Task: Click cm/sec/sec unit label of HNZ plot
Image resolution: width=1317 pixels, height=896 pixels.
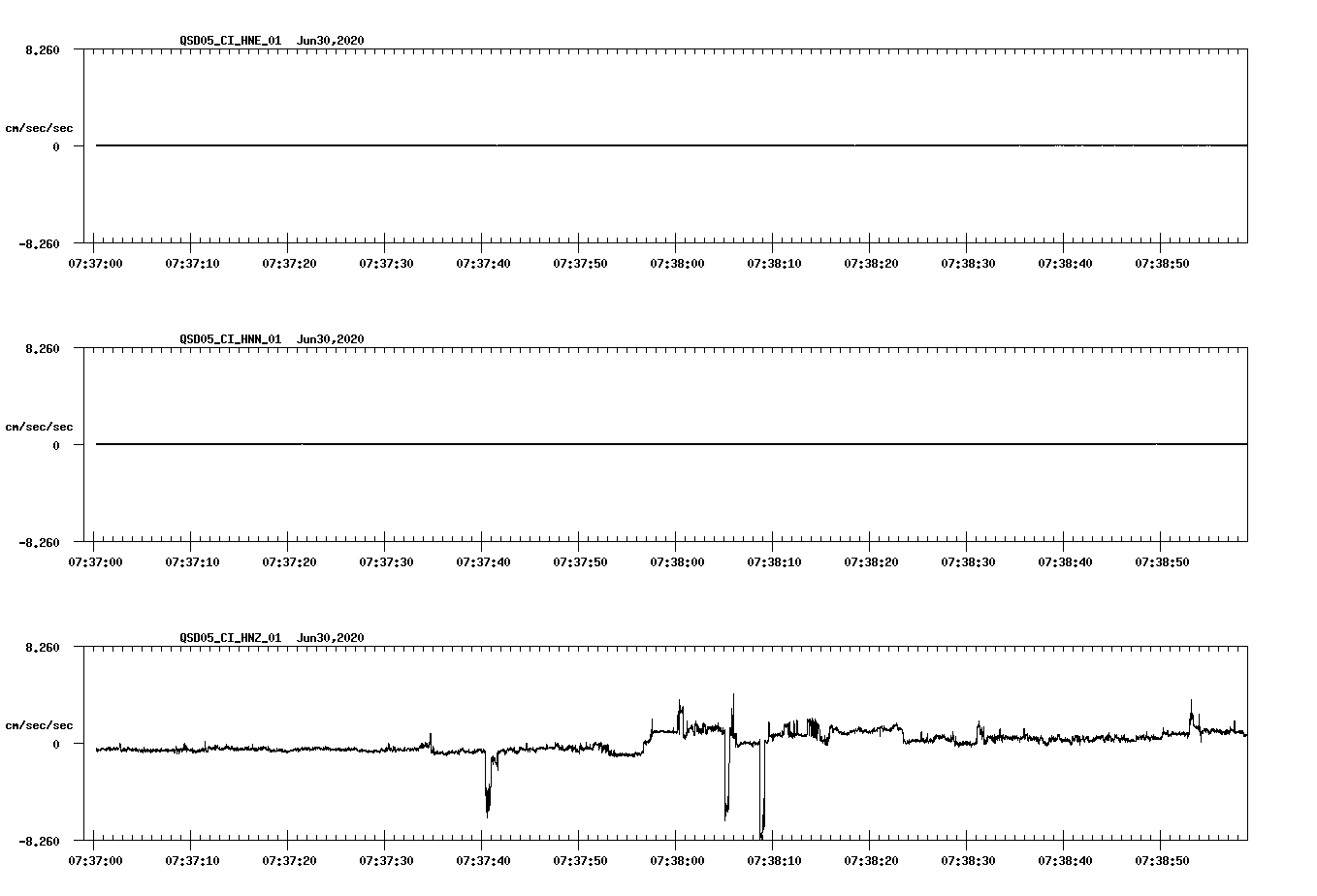Action: click(39, 725)
